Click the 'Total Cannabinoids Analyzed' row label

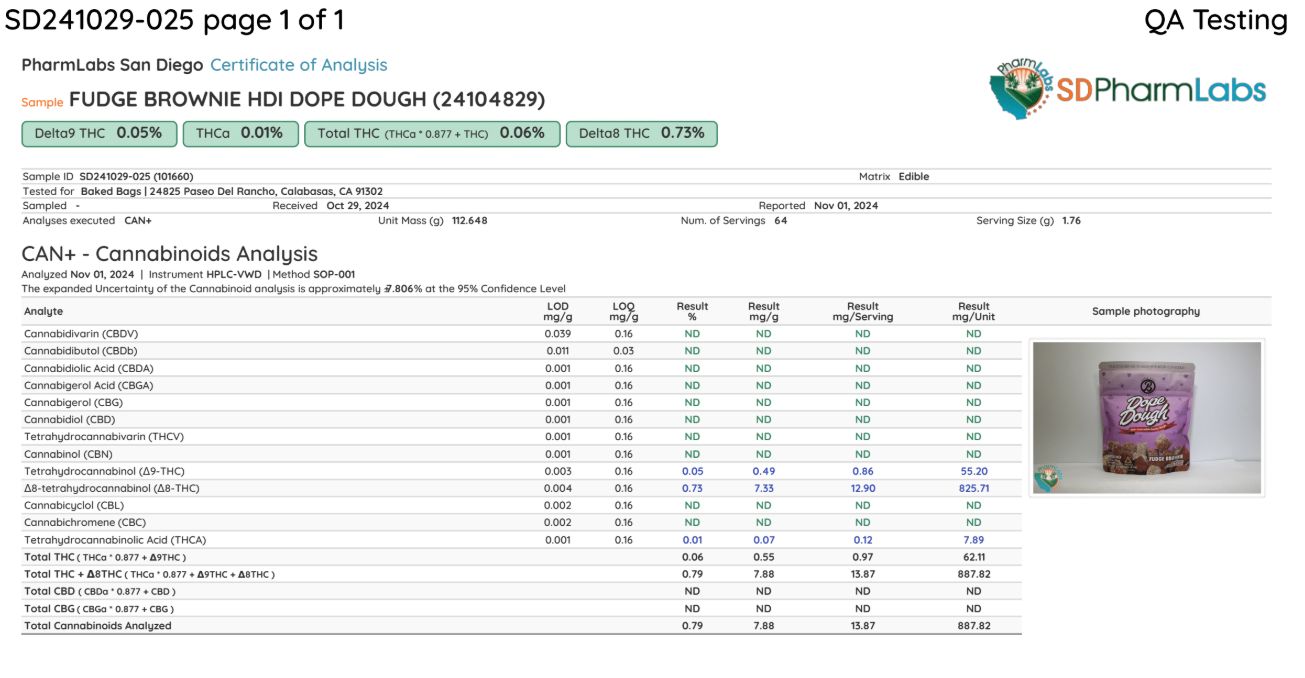tap(97, 626)
